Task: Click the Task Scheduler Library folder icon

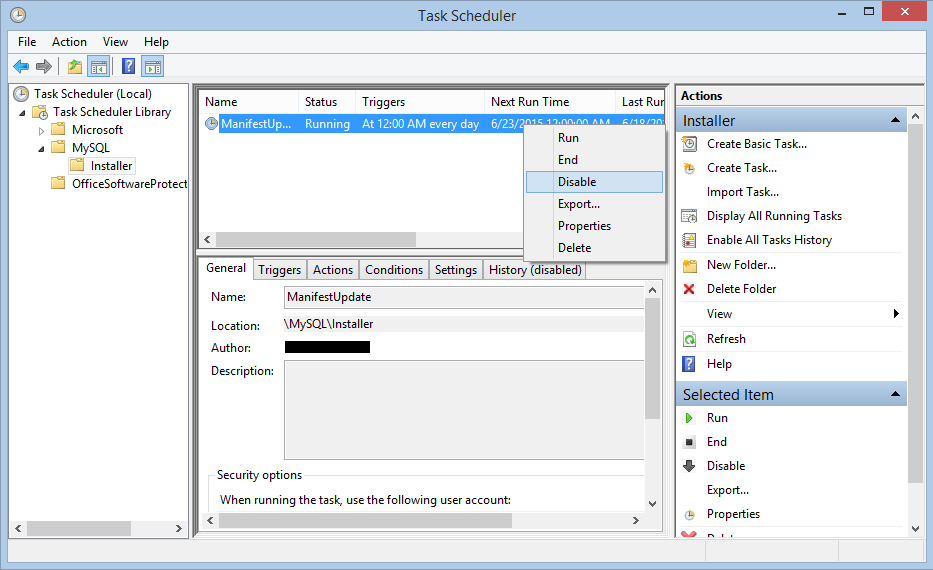Action: (x=40, y=112)
